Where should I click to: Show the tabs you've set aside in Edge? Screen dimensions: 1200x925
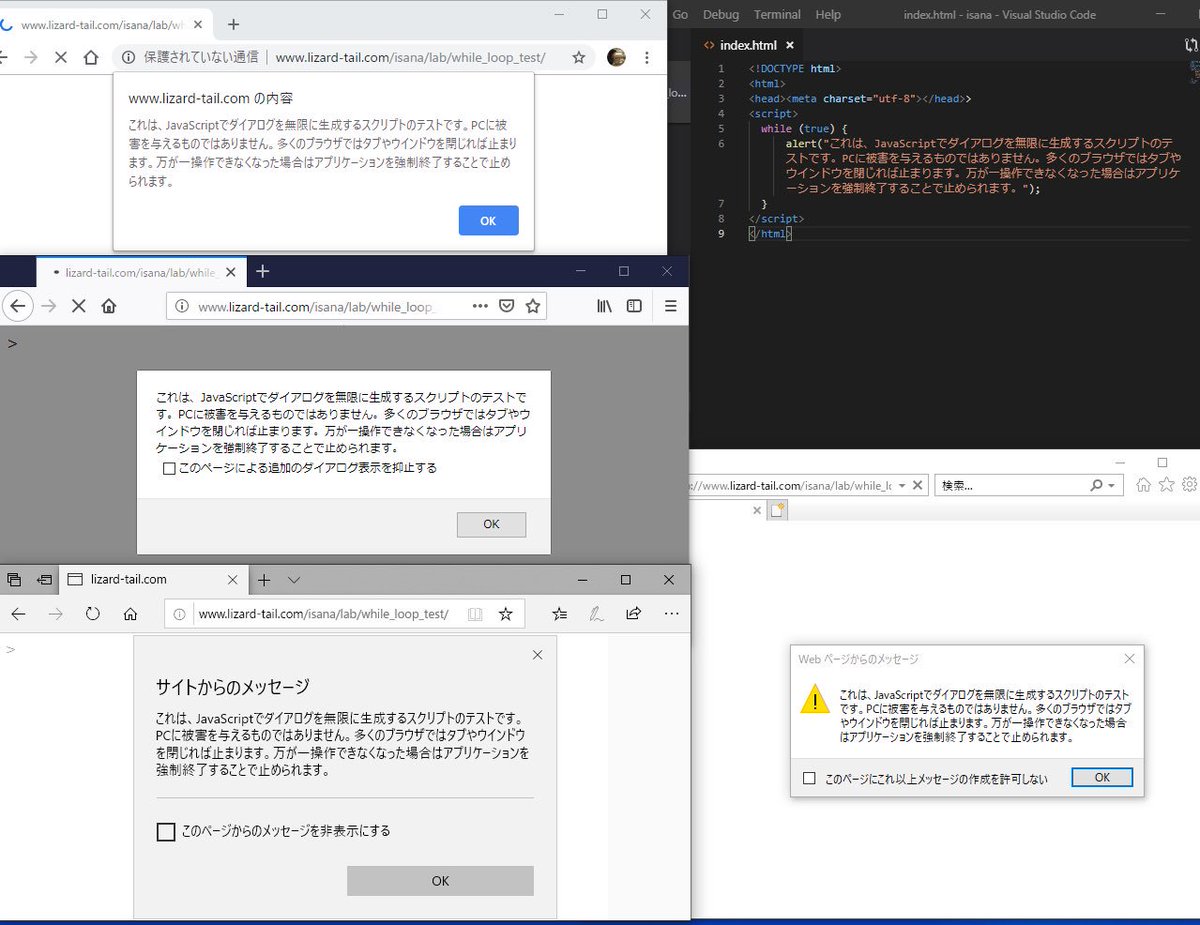point(14,579)
